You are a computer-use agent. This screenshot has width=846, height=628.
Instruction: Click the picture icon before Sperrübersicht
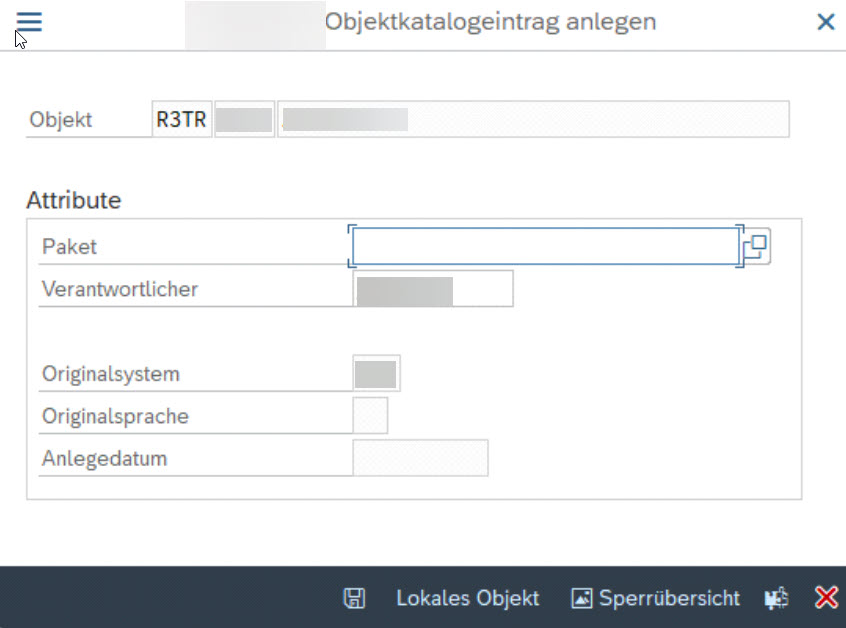582,598
